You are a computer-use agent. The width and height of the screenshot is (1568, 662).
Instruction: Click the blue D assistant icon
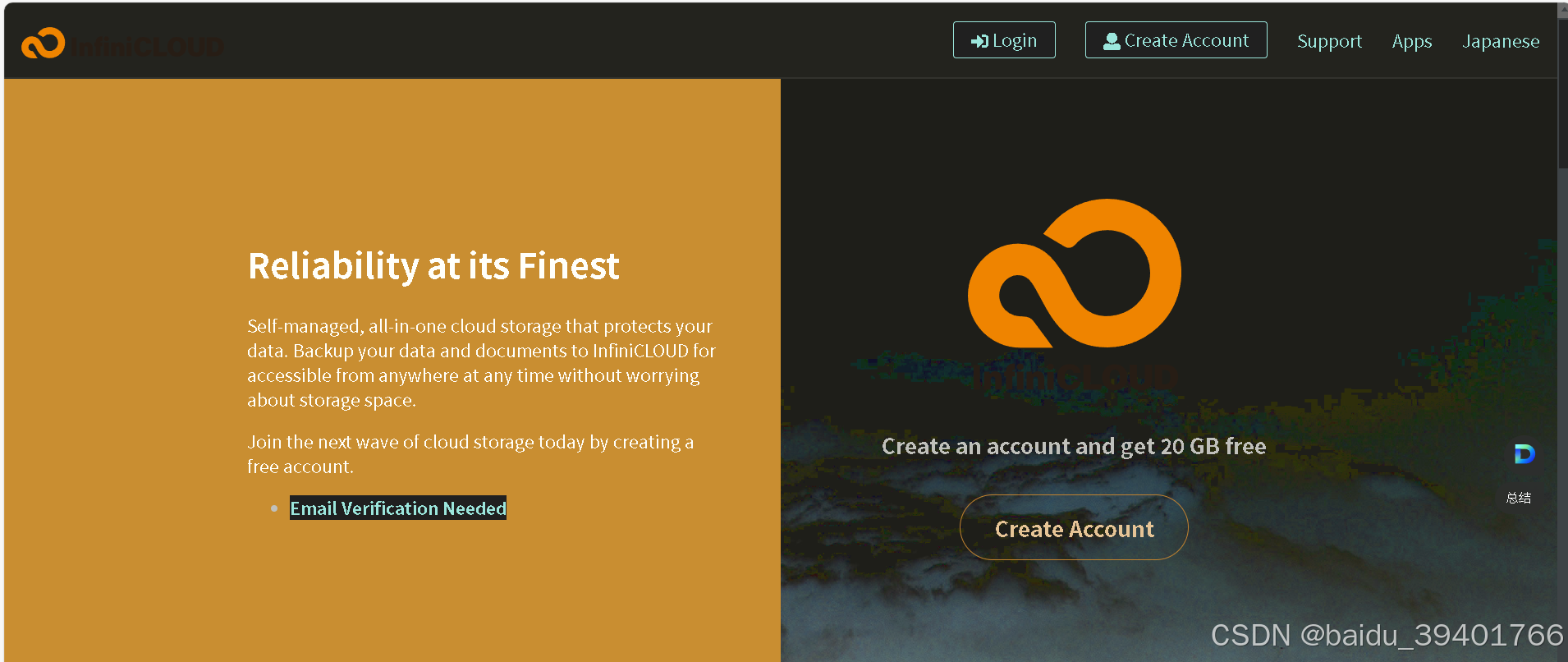pyautogui.click(x=1524, y=454)
